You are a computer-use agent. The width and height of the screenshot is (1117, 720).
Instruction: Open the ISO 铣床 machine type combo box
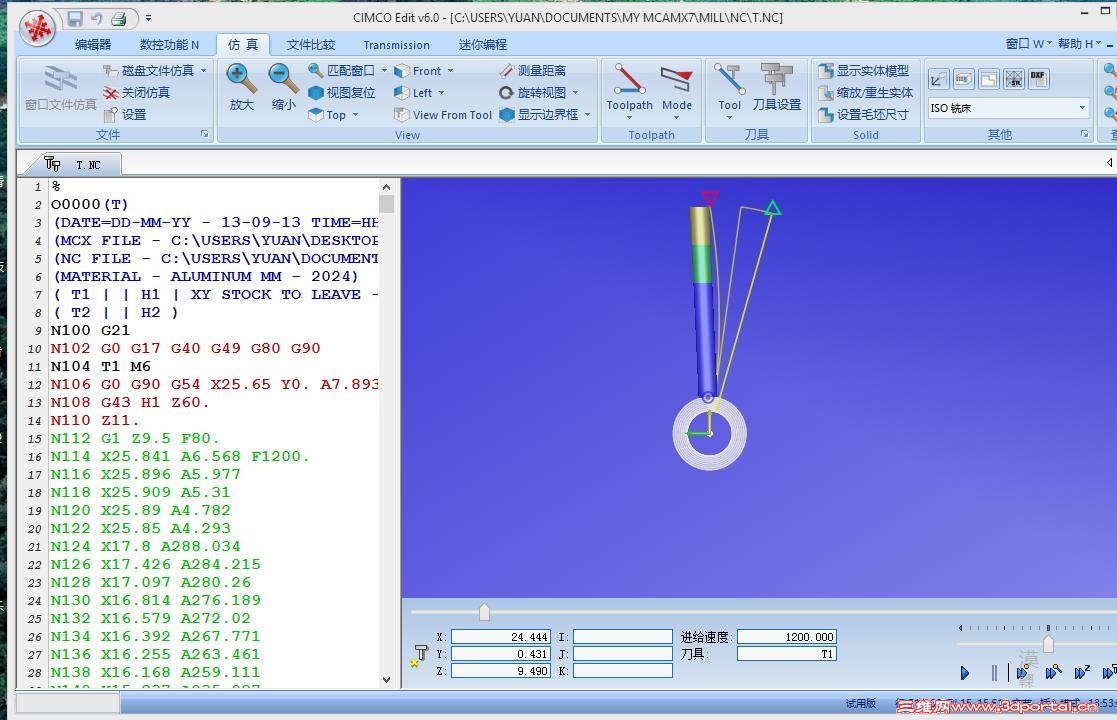pyautogui.click(x=1008, y=108)
